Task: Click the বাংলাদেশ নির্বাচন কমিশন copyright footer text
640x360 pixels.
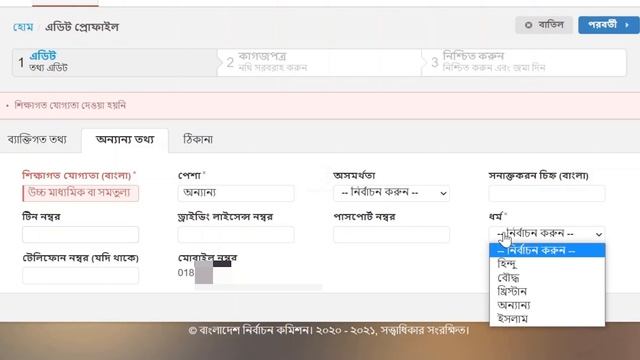Action: coord(329,330)
